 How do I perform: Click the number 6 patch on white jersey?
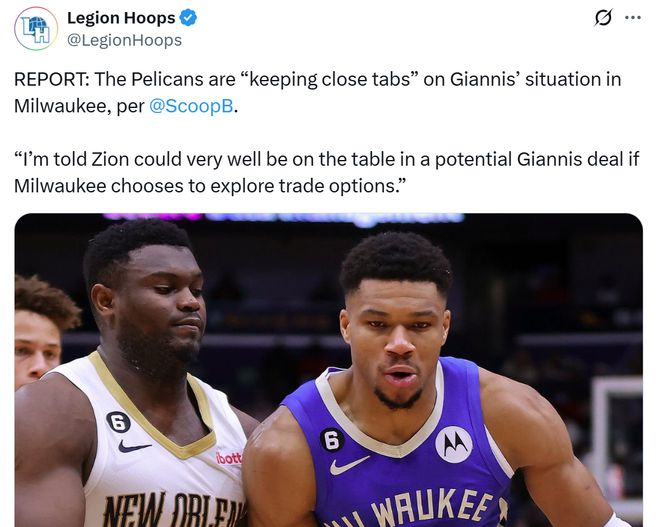[118, 422]
